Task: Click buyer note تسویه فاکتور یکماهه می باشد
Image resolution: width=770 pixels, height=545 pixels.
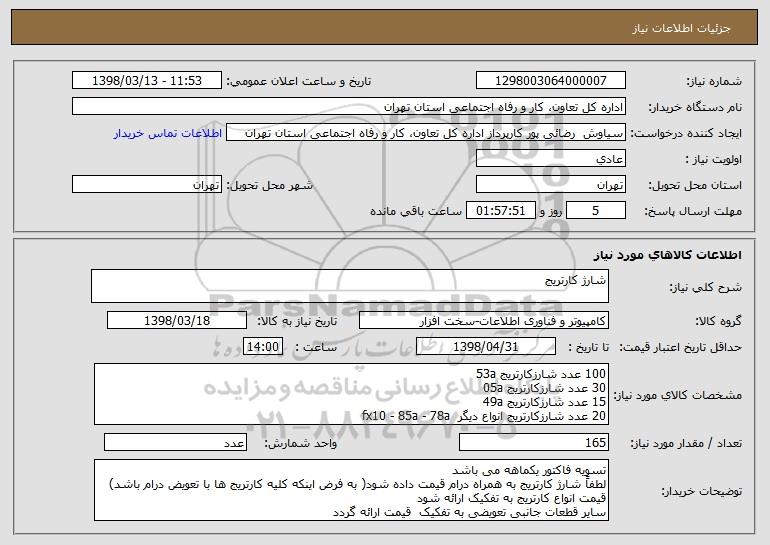Action: click(529, 470)
